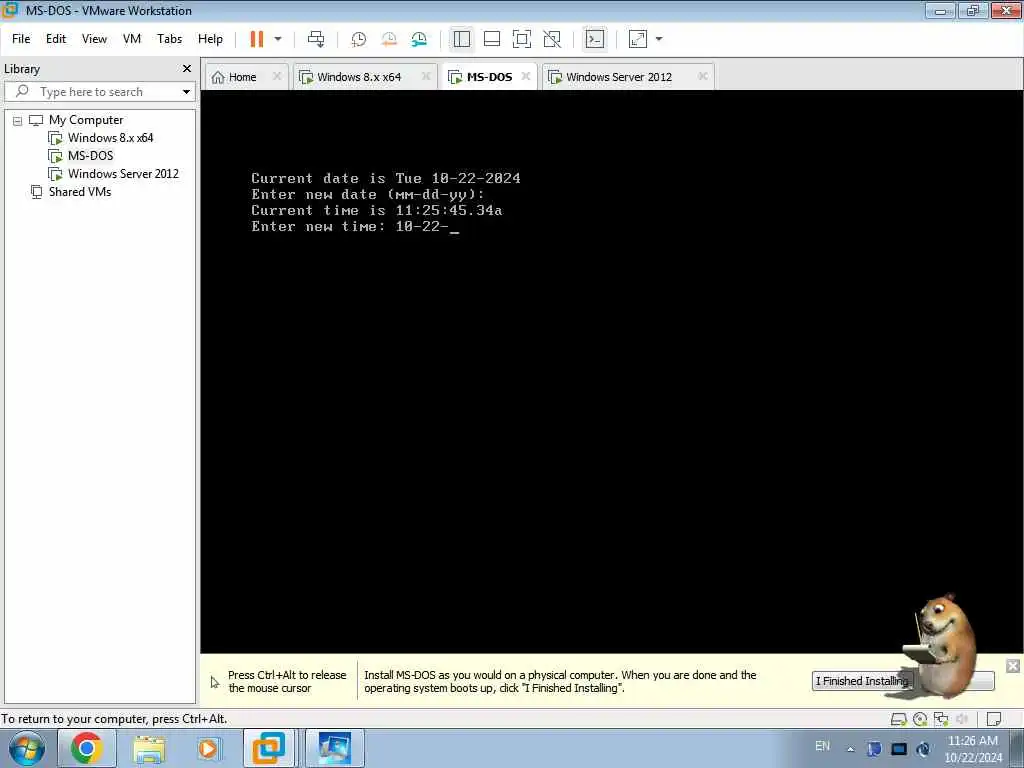Click the swirl network tray icon
Image resolution: width=1024 pixels, height=768 pixels.
[923, 749]
